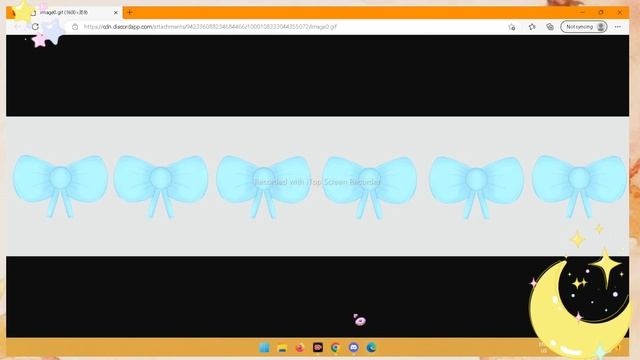The height and width of the screenshot is (360, 640).
Task: Click the site info lock icon
Action: point(75,27)
